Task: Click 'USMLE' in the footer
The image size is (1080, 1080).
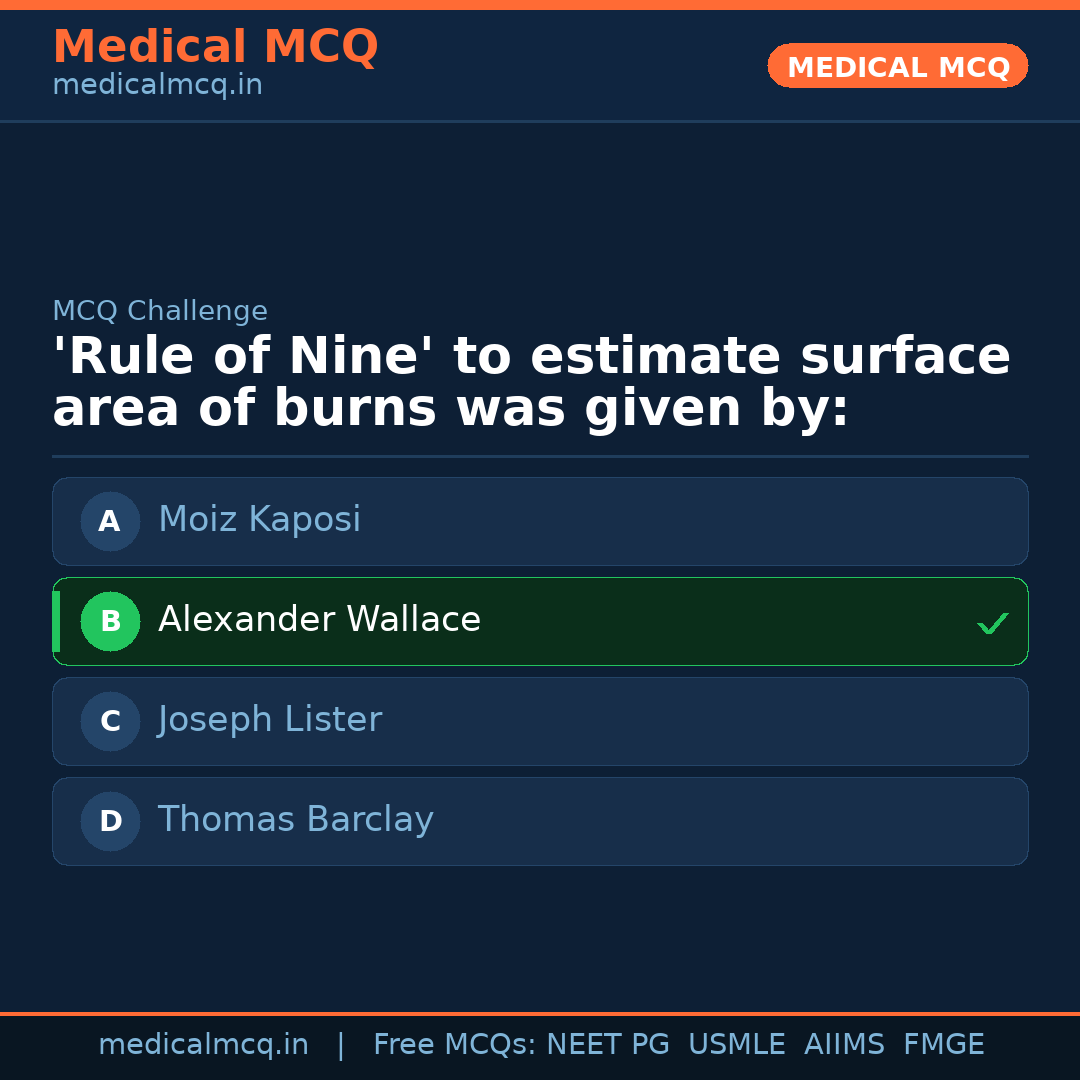Action: pos(736,1045)
